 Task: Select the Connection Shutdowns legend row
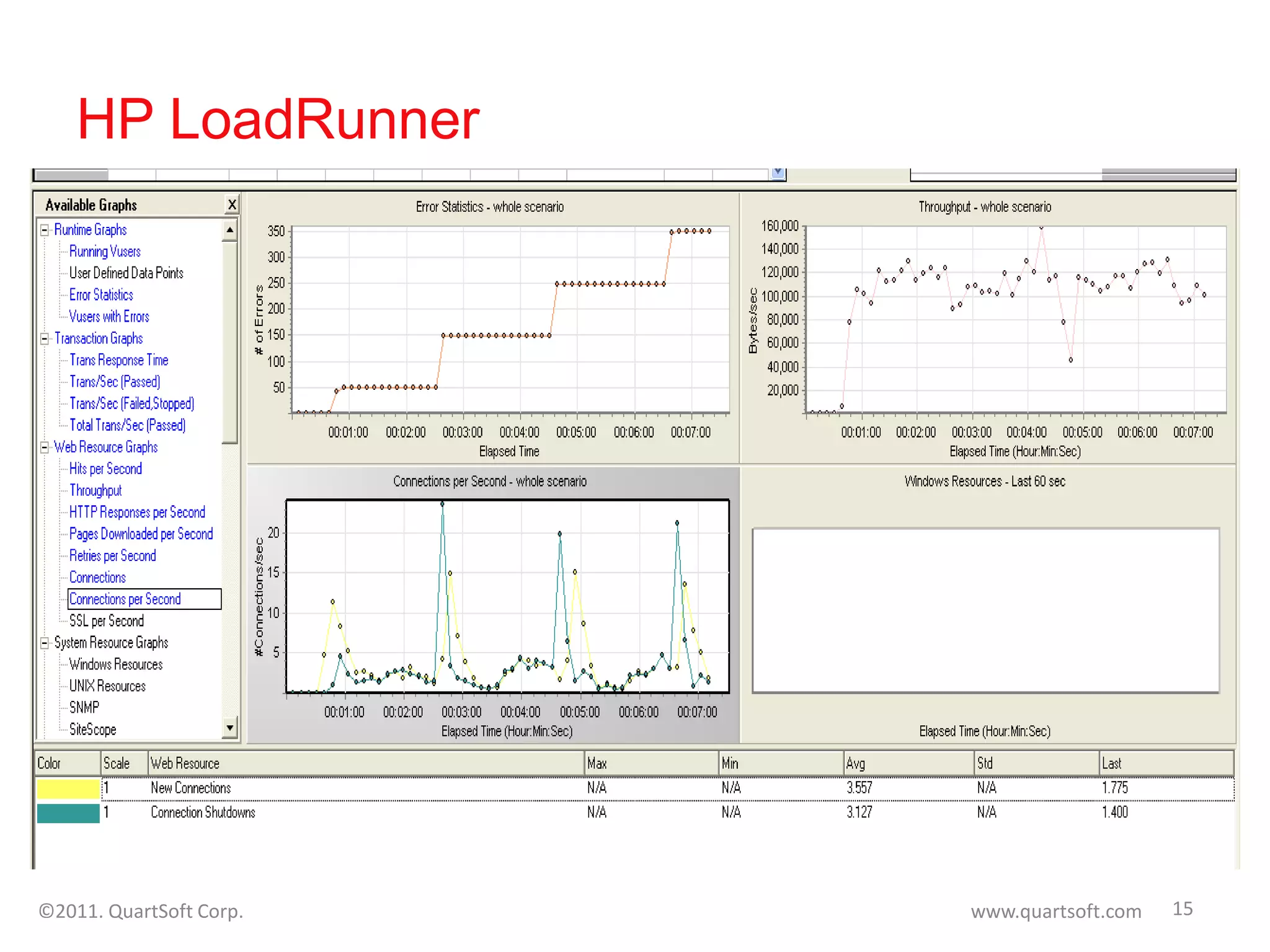(203, 813)
